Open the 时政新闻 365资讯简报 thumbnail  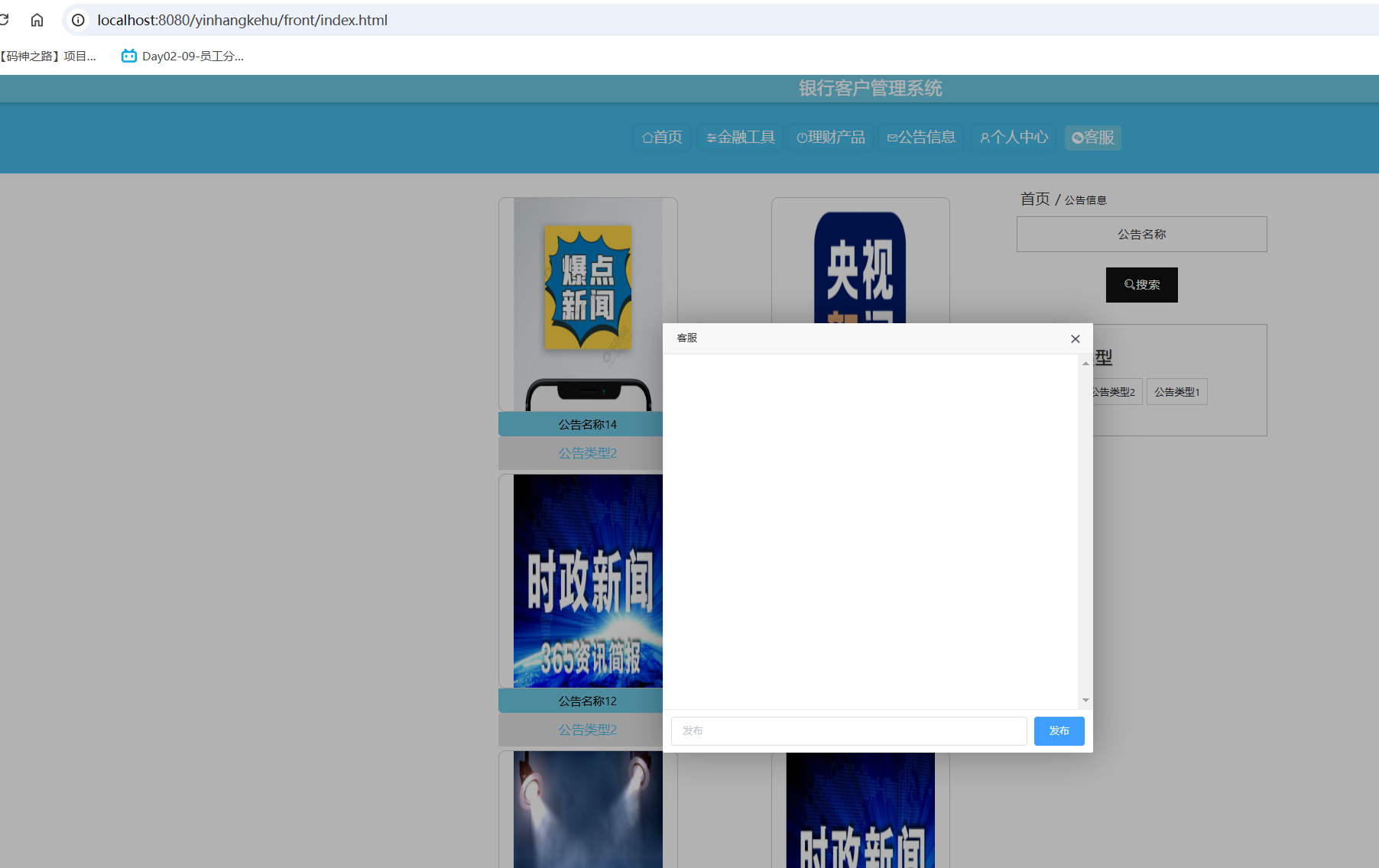coord(588,581)
